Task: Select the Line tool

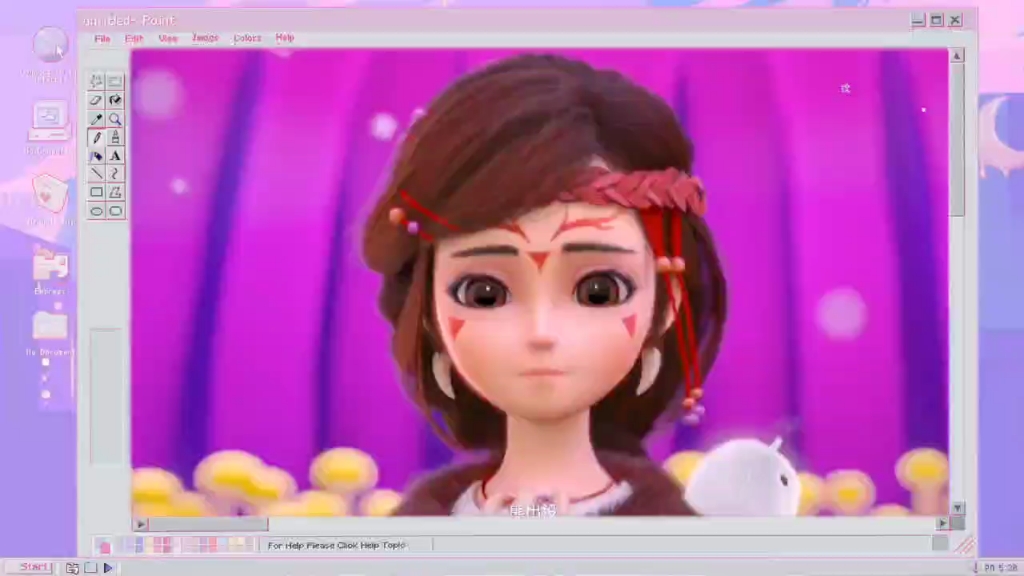Action: 96,174
